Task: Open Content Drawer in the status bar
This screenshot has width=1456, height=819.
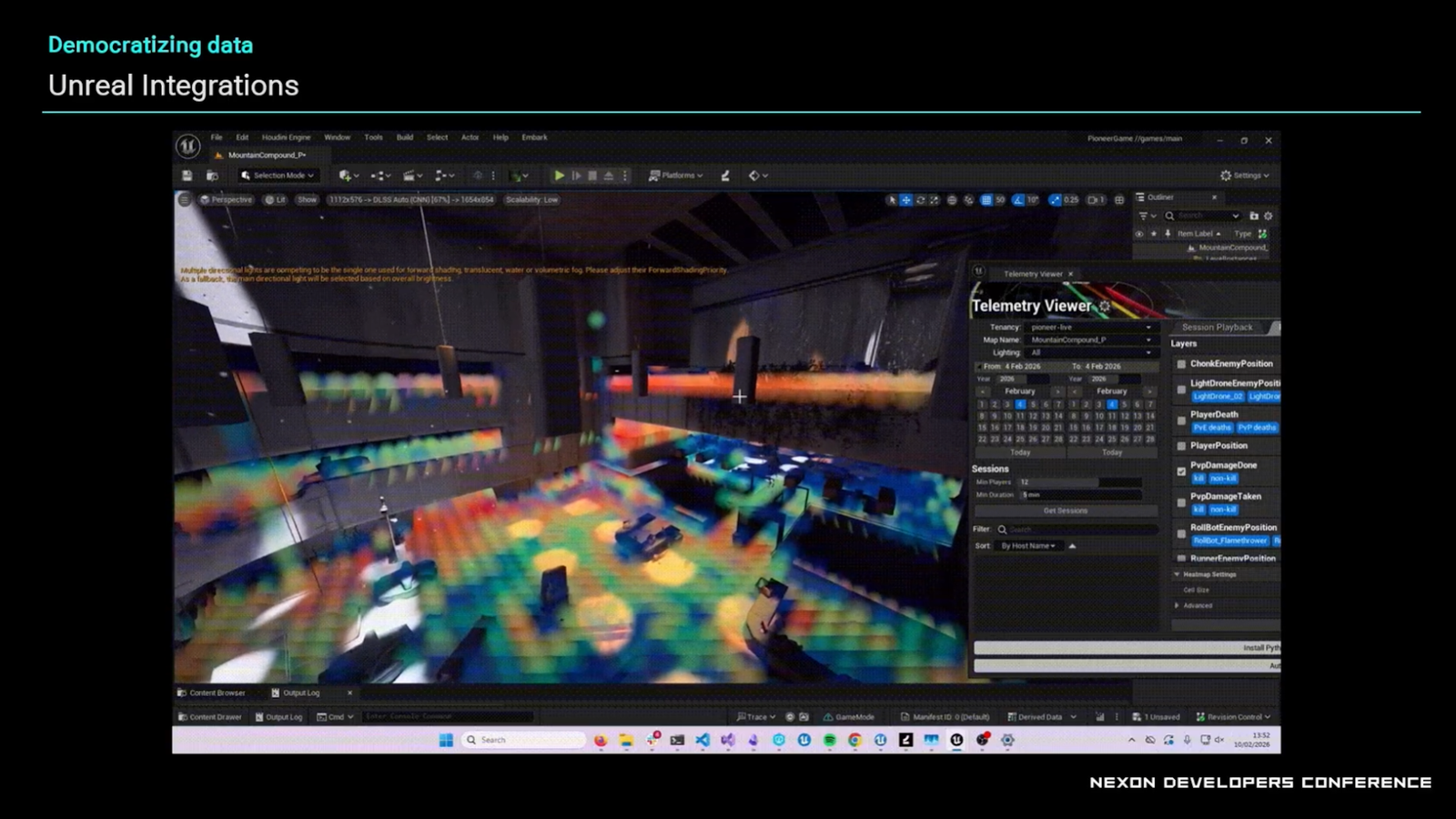Action: (210, 717)
